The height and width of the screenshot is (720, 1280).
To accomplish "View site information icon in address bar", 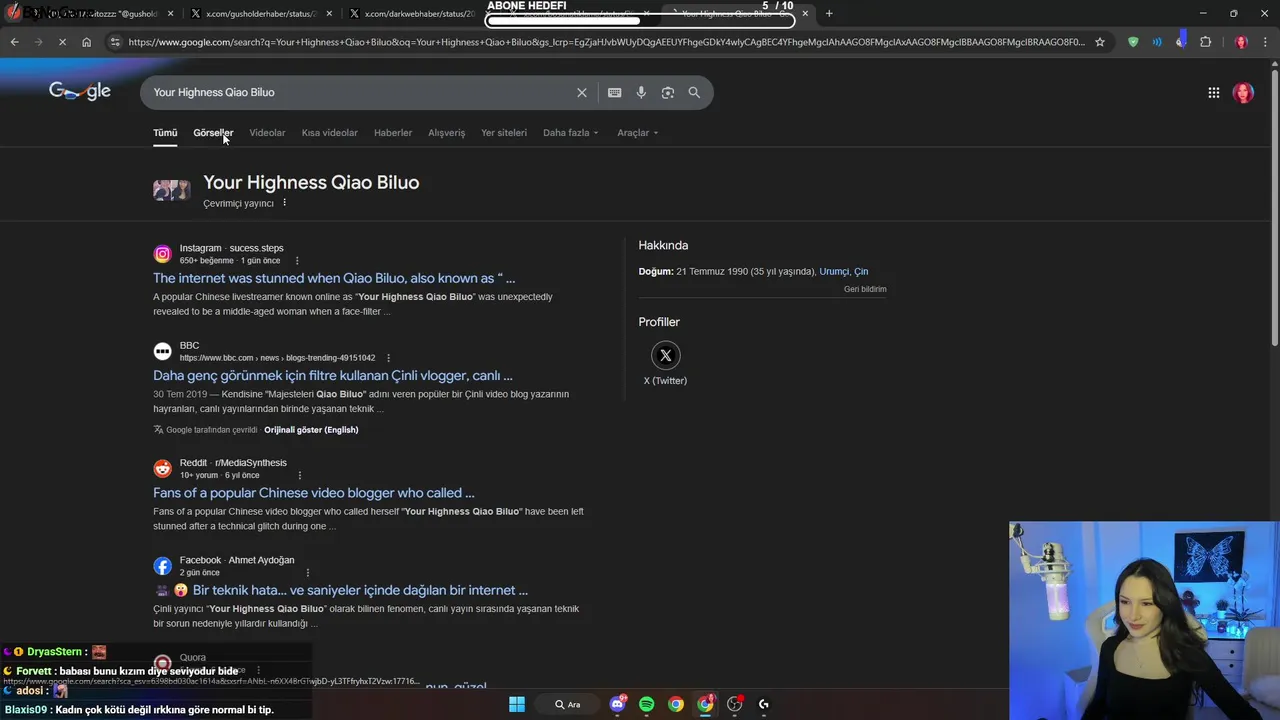I will 115,42.
